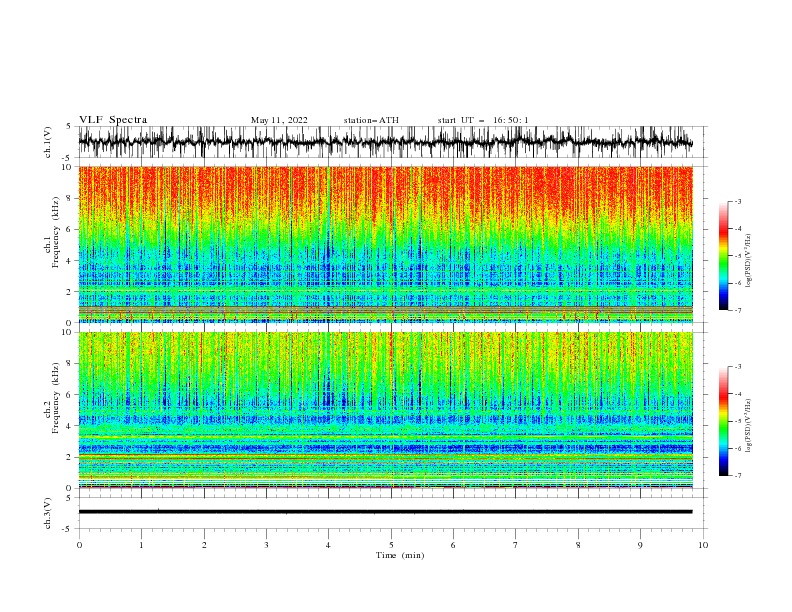The width and height of the screenshot is (792, 612).
Task: Click time axis tick label "1"
Action: 141,545
